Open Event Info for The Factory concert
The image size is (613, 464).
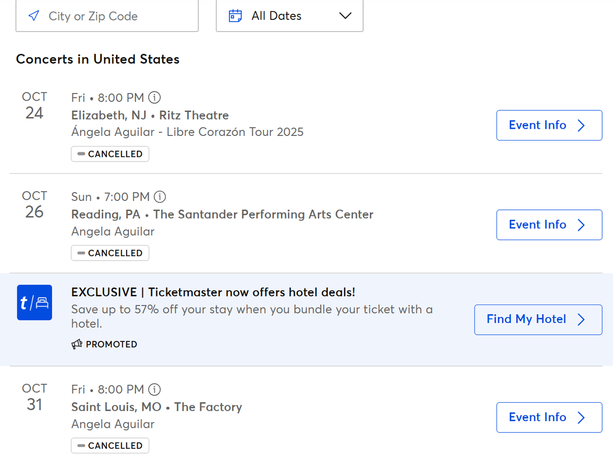coord(549,418)
